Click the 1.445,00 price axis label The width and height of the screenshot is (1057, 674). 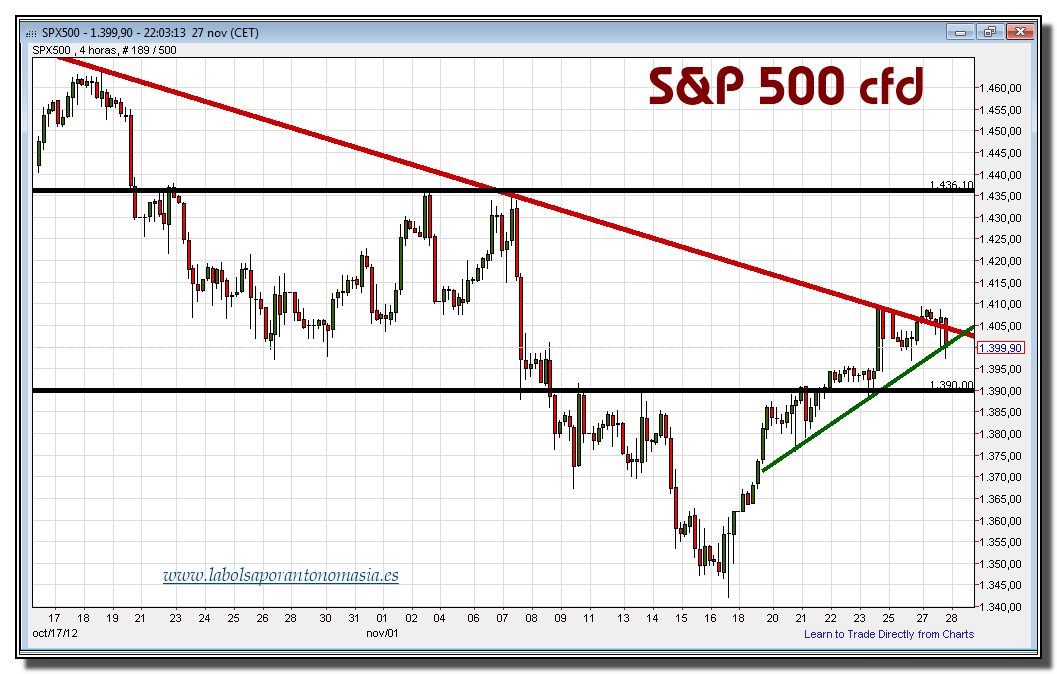click(1001, 154)
